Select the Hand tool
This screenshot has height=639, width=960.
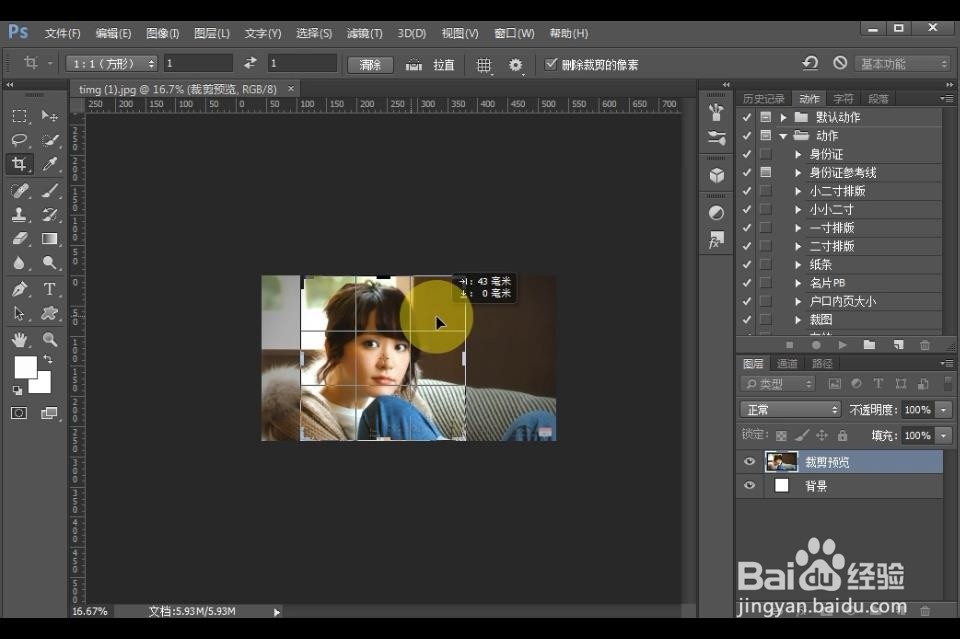pyautogui.click(x=19, y=340)
